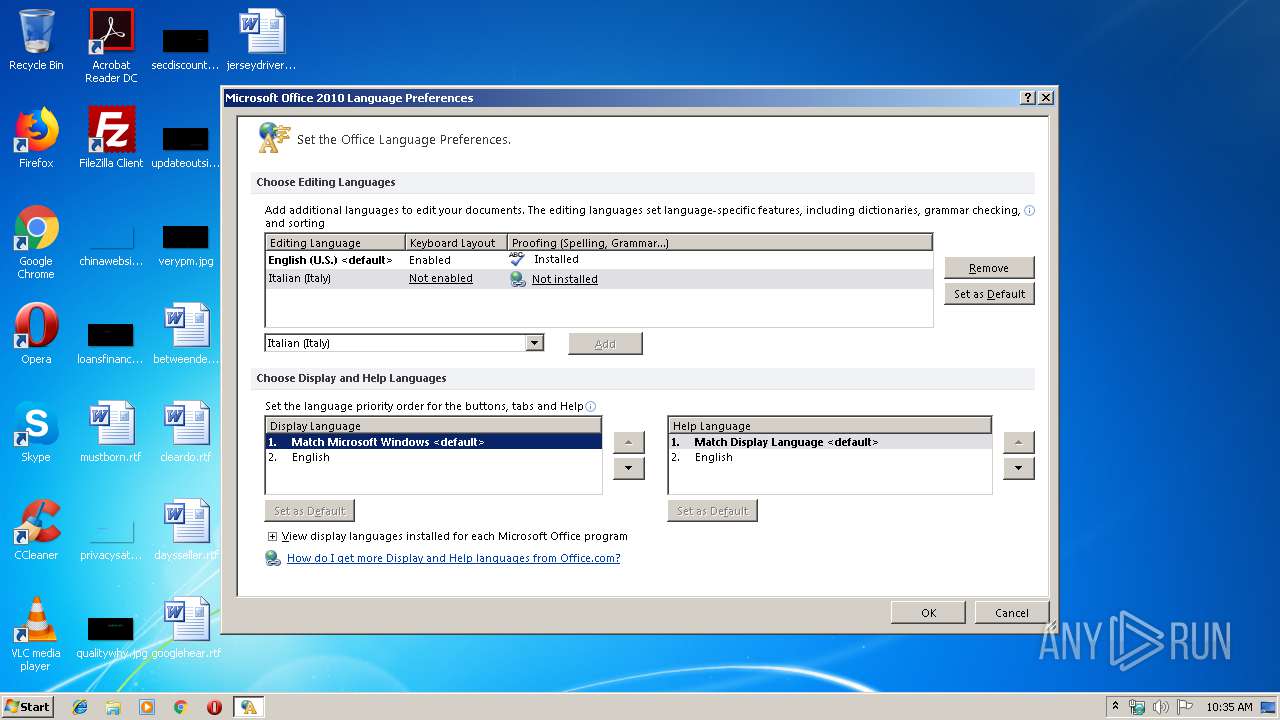Open the Start menu
1280x720 pixels.
click(28, 707)
